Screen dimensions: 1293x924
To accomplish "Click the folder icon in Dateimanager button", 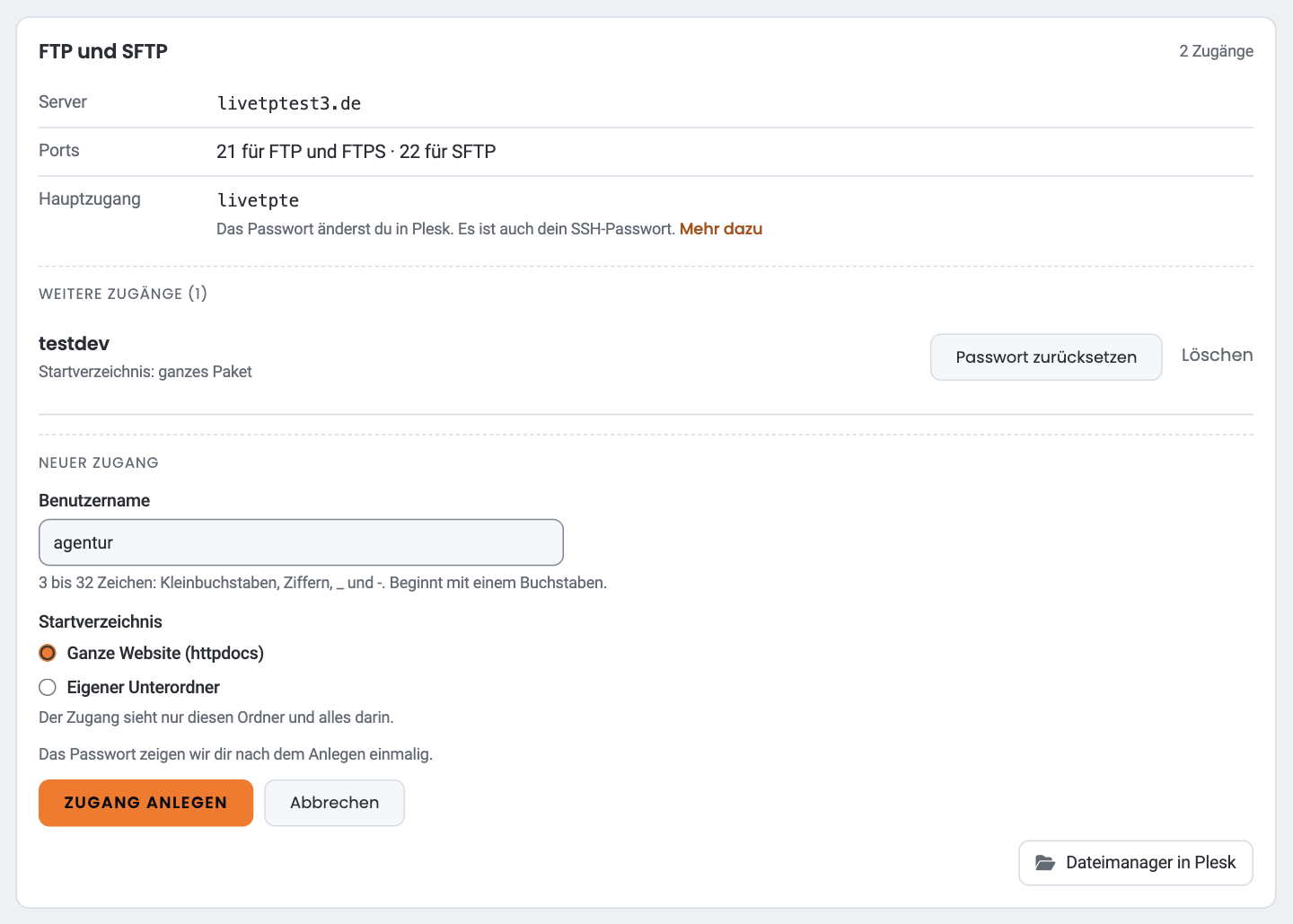I will click(1045, 863).
